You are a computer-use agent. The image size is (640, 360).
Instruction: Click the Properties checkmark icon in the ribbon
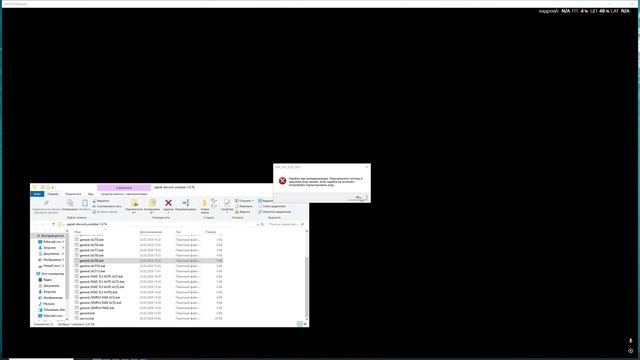coord(227,203)
